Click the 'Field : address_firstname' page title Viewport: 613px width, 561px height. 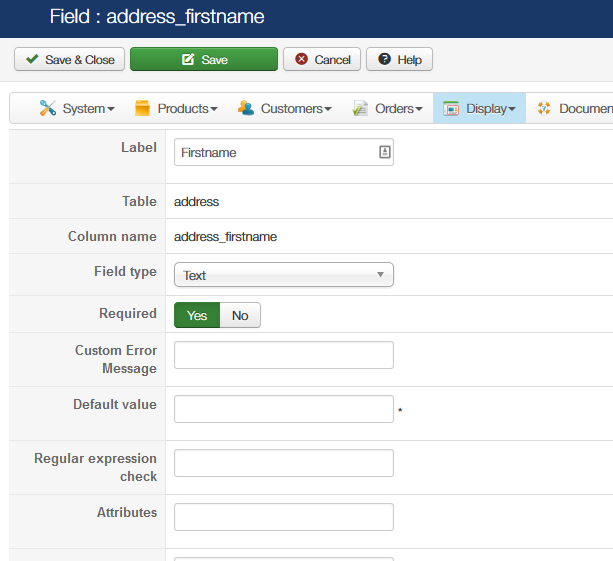pos(157,16)
